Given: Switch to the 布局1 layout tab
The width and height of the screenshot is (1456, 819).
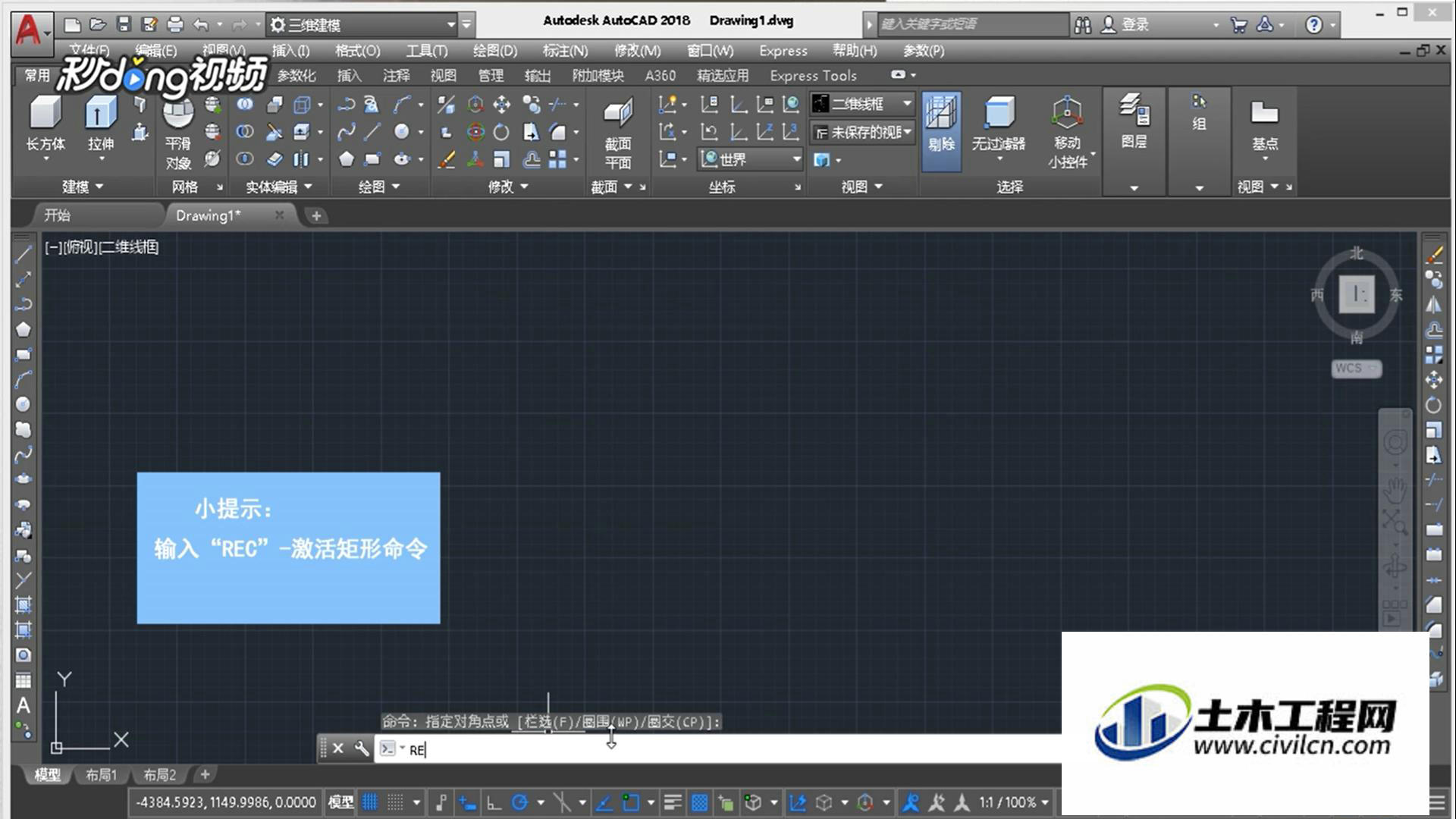Looking at the screenshot, I should [101, 774].
